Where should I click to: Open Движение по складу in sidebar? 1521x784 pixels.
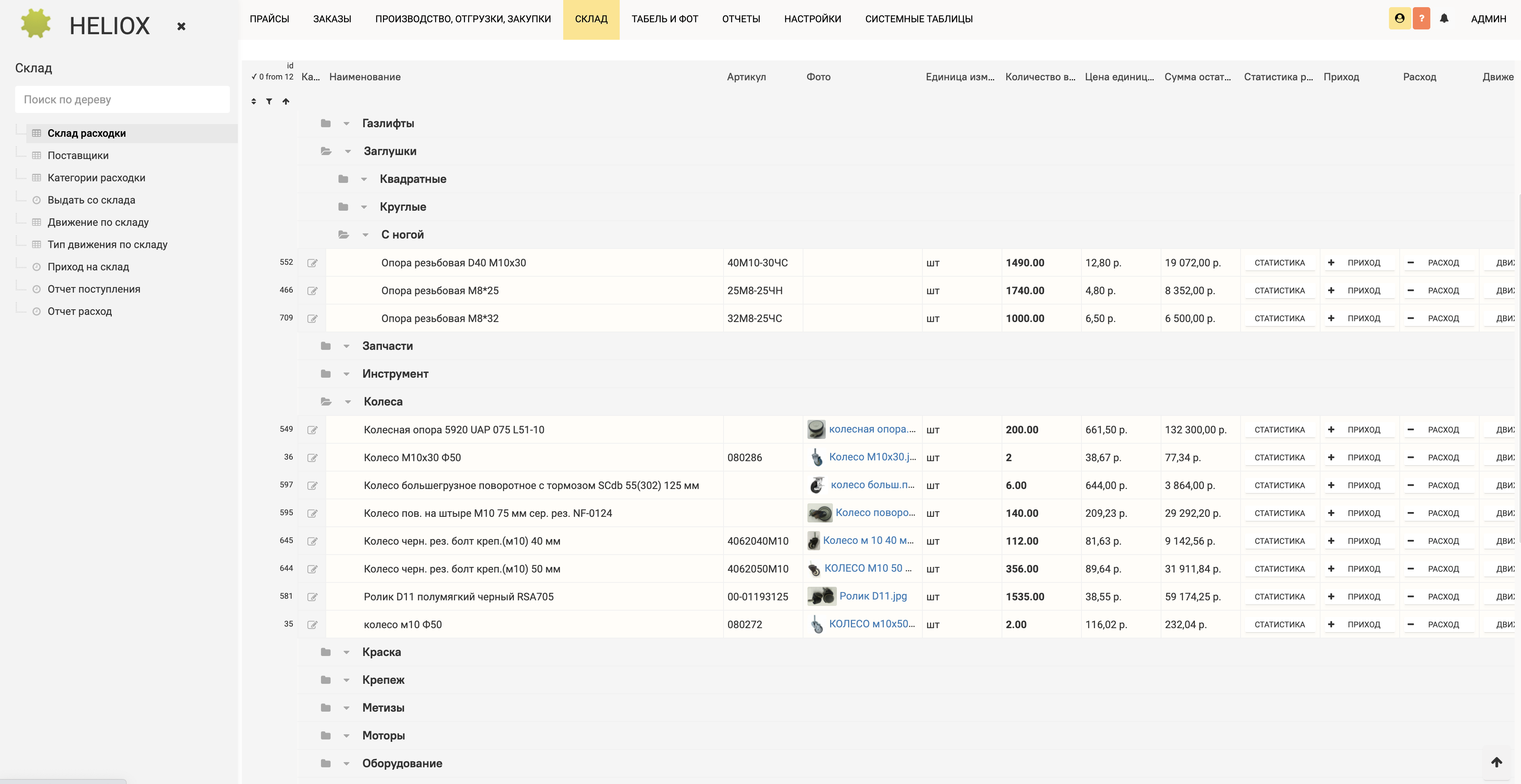pyautogui.click(x=98, y=223)
